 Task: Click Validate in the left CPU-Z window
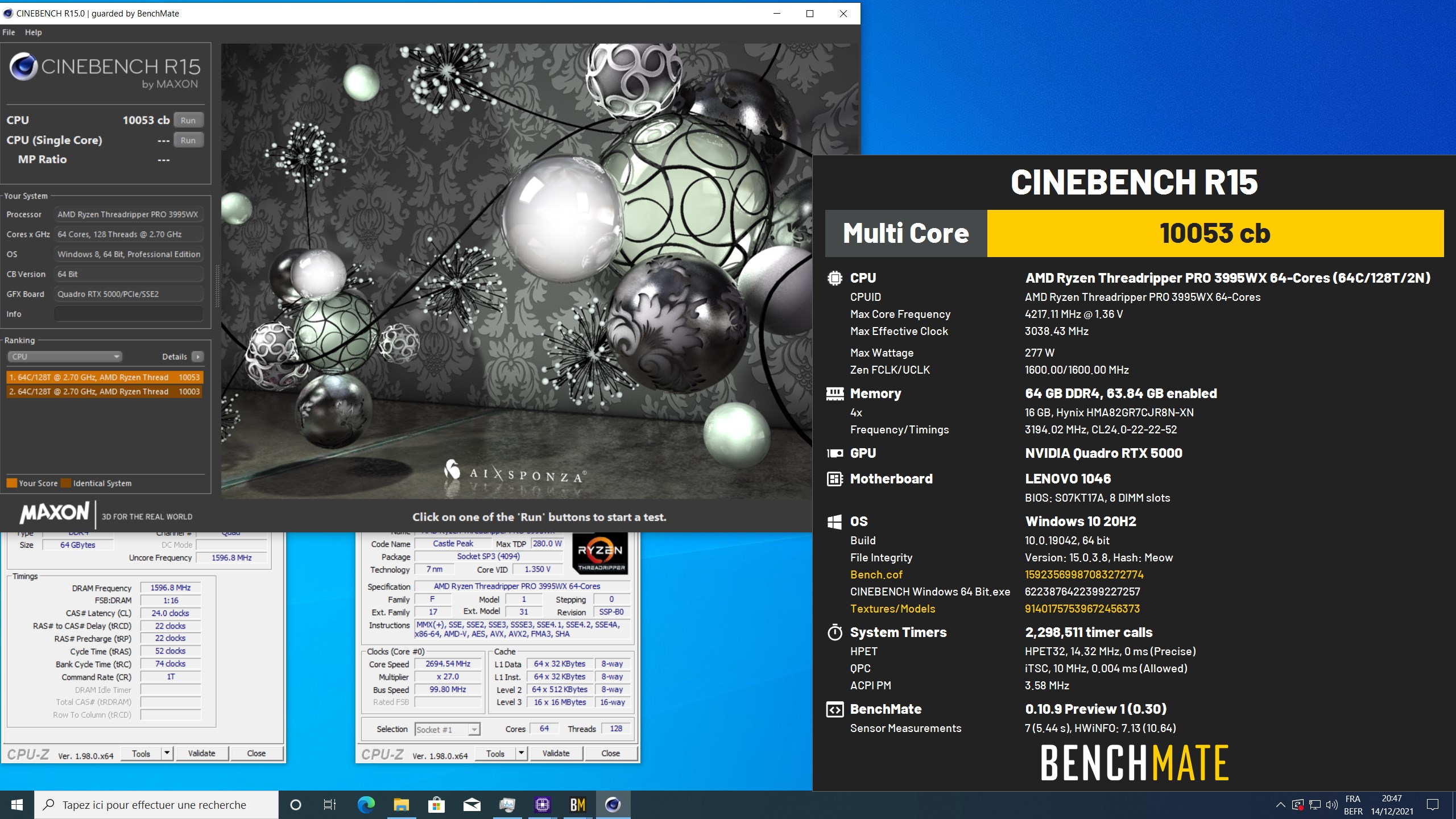coord(201,754)
